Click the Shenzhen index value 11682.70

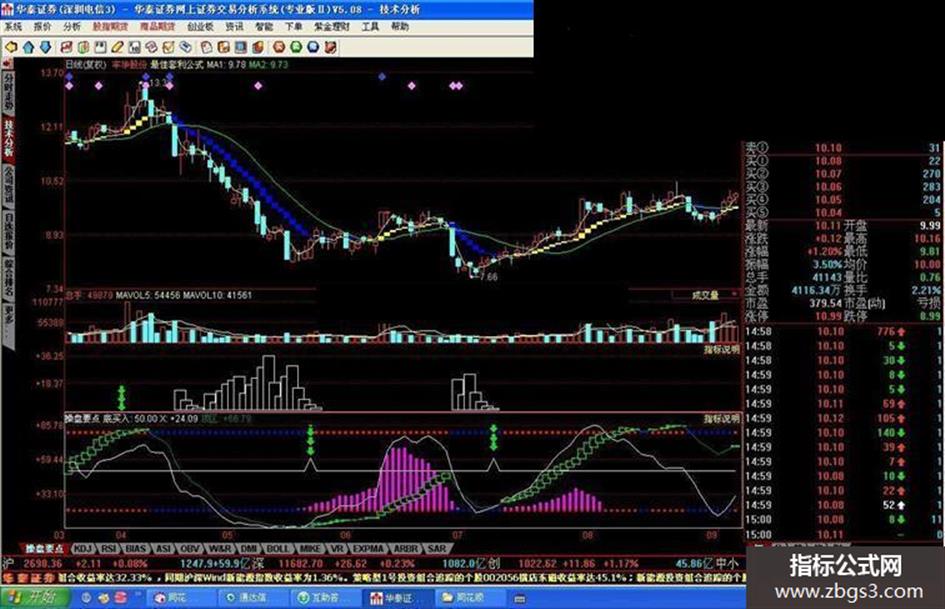point(302,564)
